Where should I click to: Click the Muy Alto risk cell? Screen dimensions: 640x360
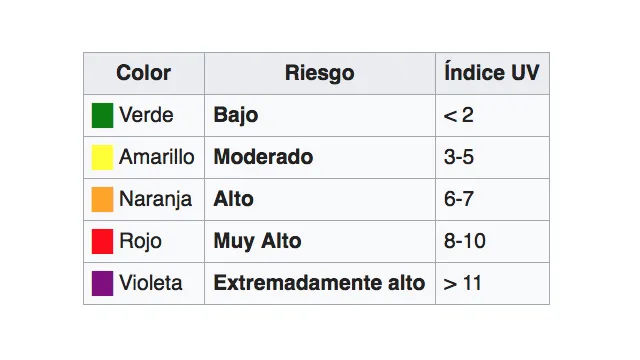320,242
